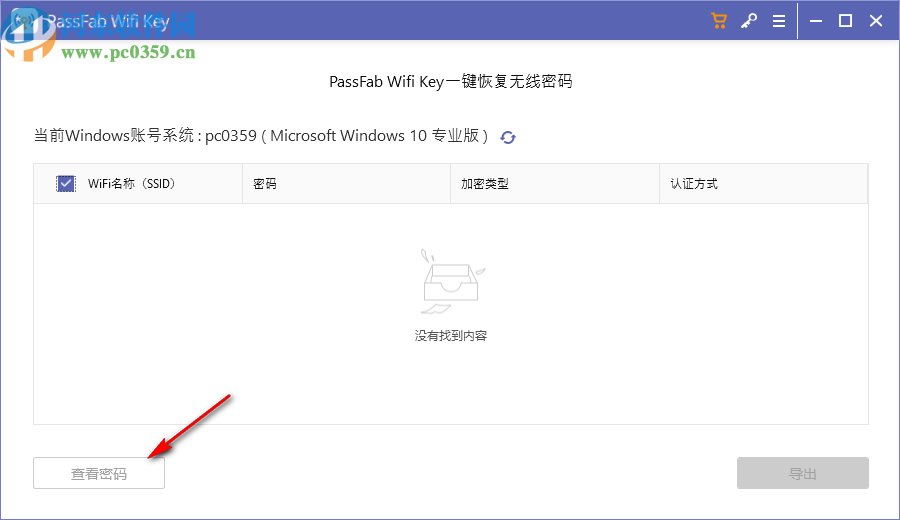
Task: Minimize the PassFab Wifi Key window
Action: point(816,21)
